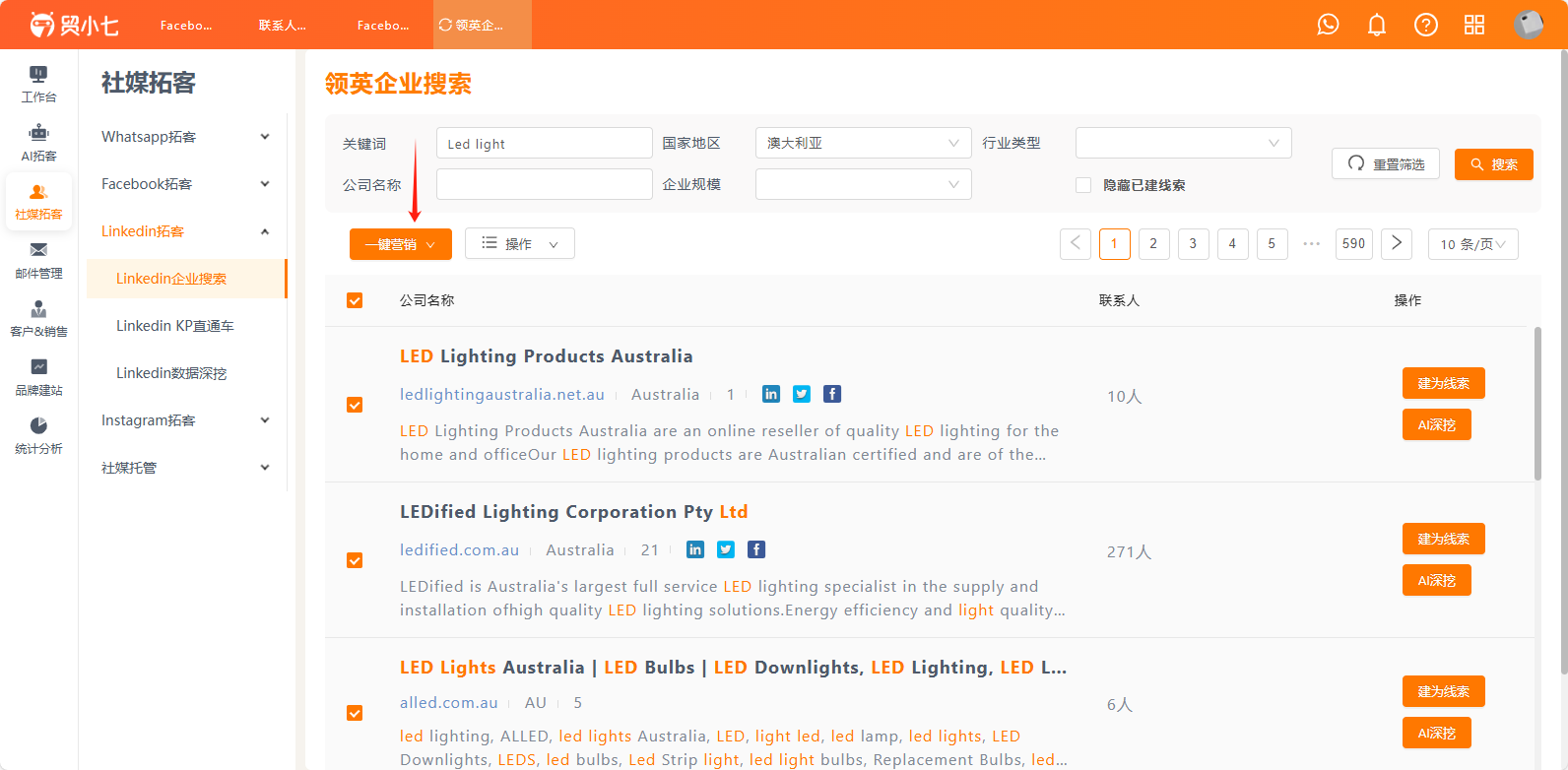The width and height of the screenshot is (1568, 770).
Task: Open 邮件管理 in the left sidebar
Action: point(38,261)
